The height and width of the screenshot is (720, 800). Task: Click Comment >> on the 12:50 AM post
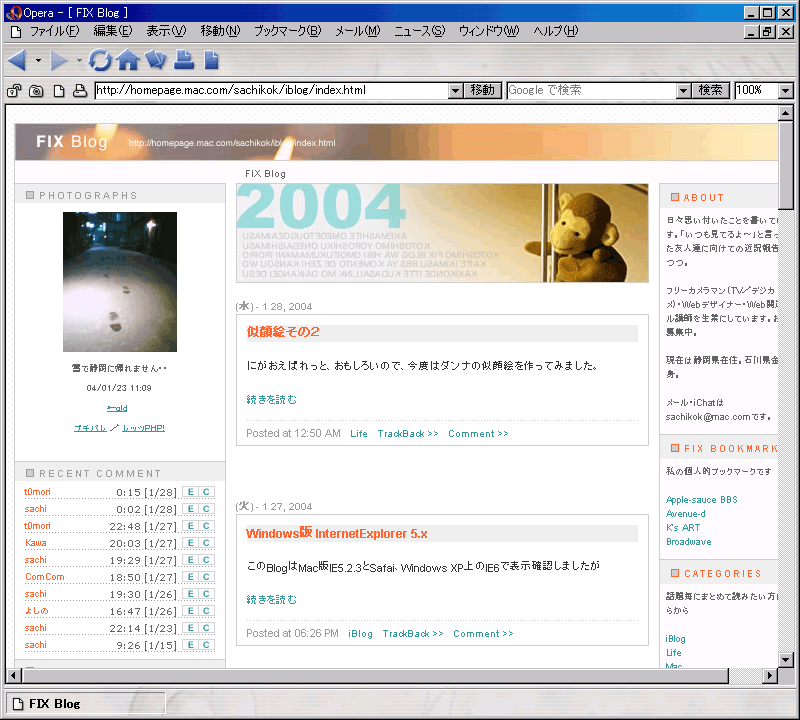point(478,434)
